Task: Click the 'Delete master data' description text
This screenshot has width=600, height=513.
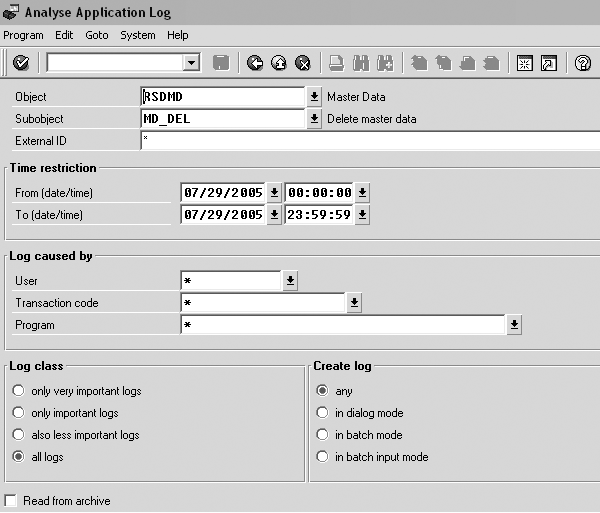Action: (372, 119)
